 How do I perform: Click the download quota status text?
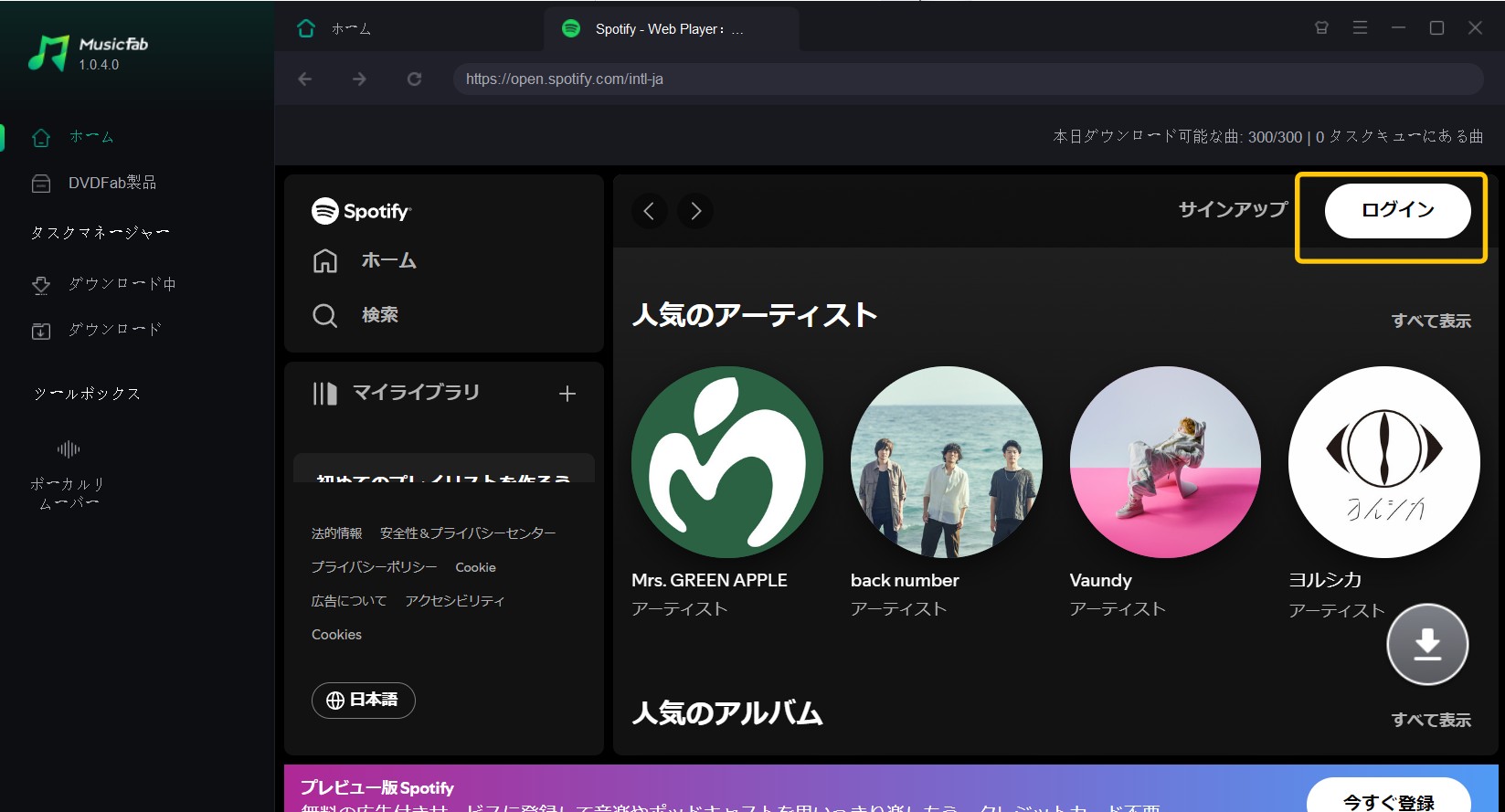coord(1268,137)
